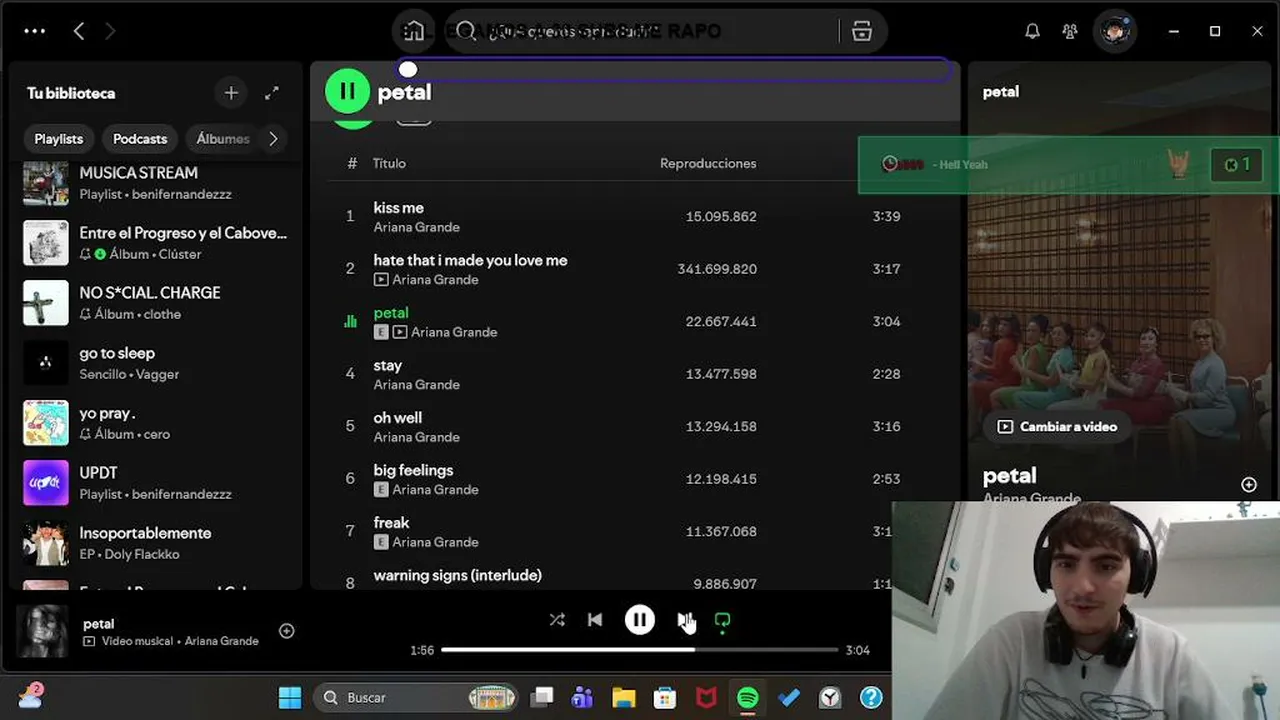Open Ariana Grande in the now-playing bar
The image size is (1280, 720).
[x=221, y=641]
